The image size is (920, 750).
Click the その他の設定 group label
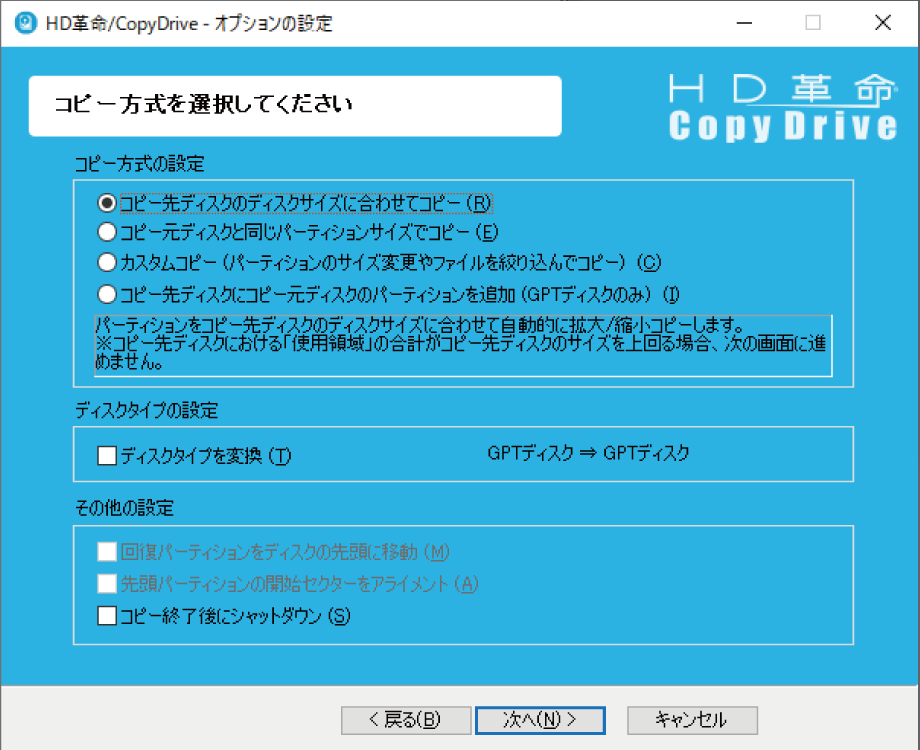click(x=124, y=508)
